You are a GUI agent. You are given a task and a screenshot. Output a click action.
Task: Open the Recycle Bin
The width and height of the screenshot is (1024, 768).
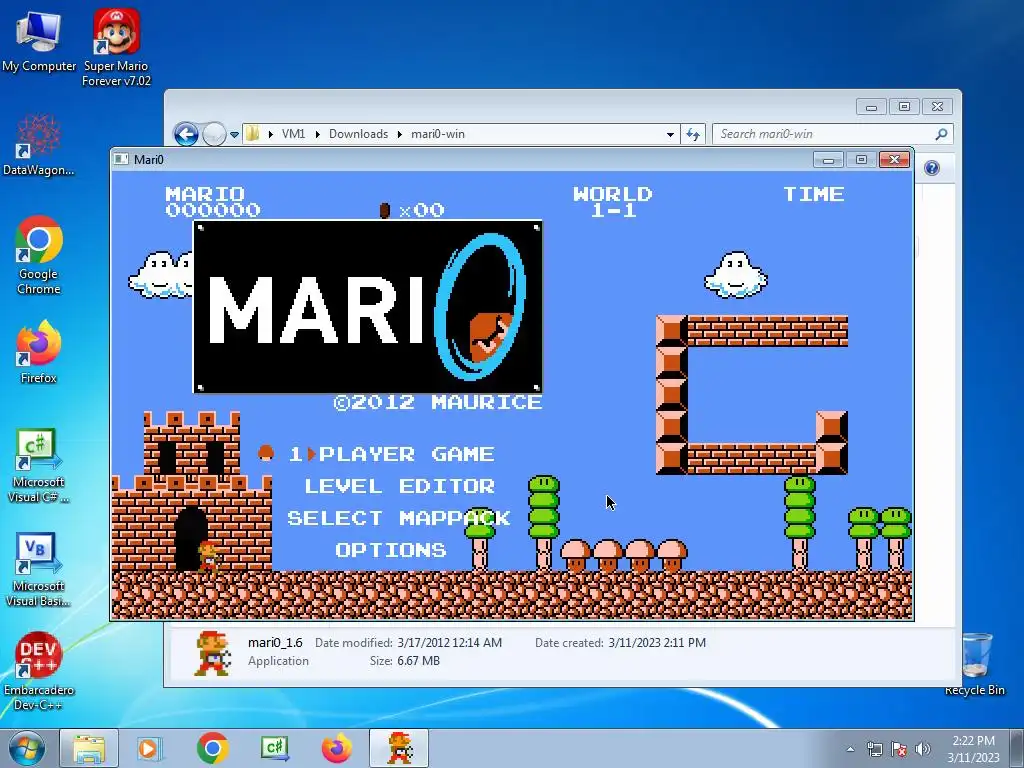coord(975,664)
